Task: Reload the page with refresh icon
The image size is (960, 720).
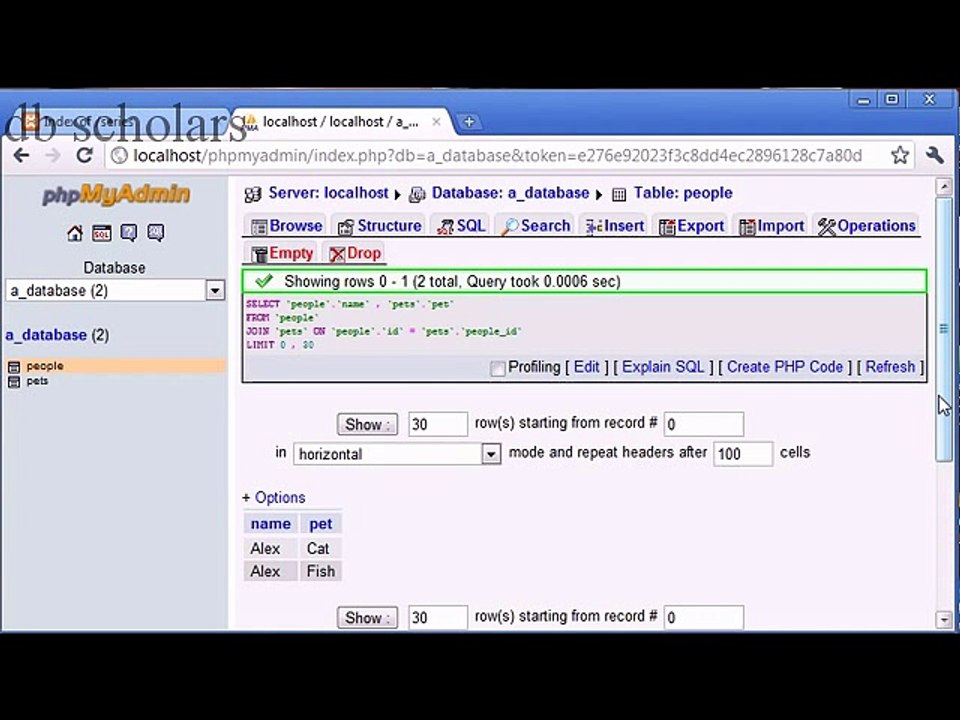Action: pyautogui.click(x=84, y=156)
